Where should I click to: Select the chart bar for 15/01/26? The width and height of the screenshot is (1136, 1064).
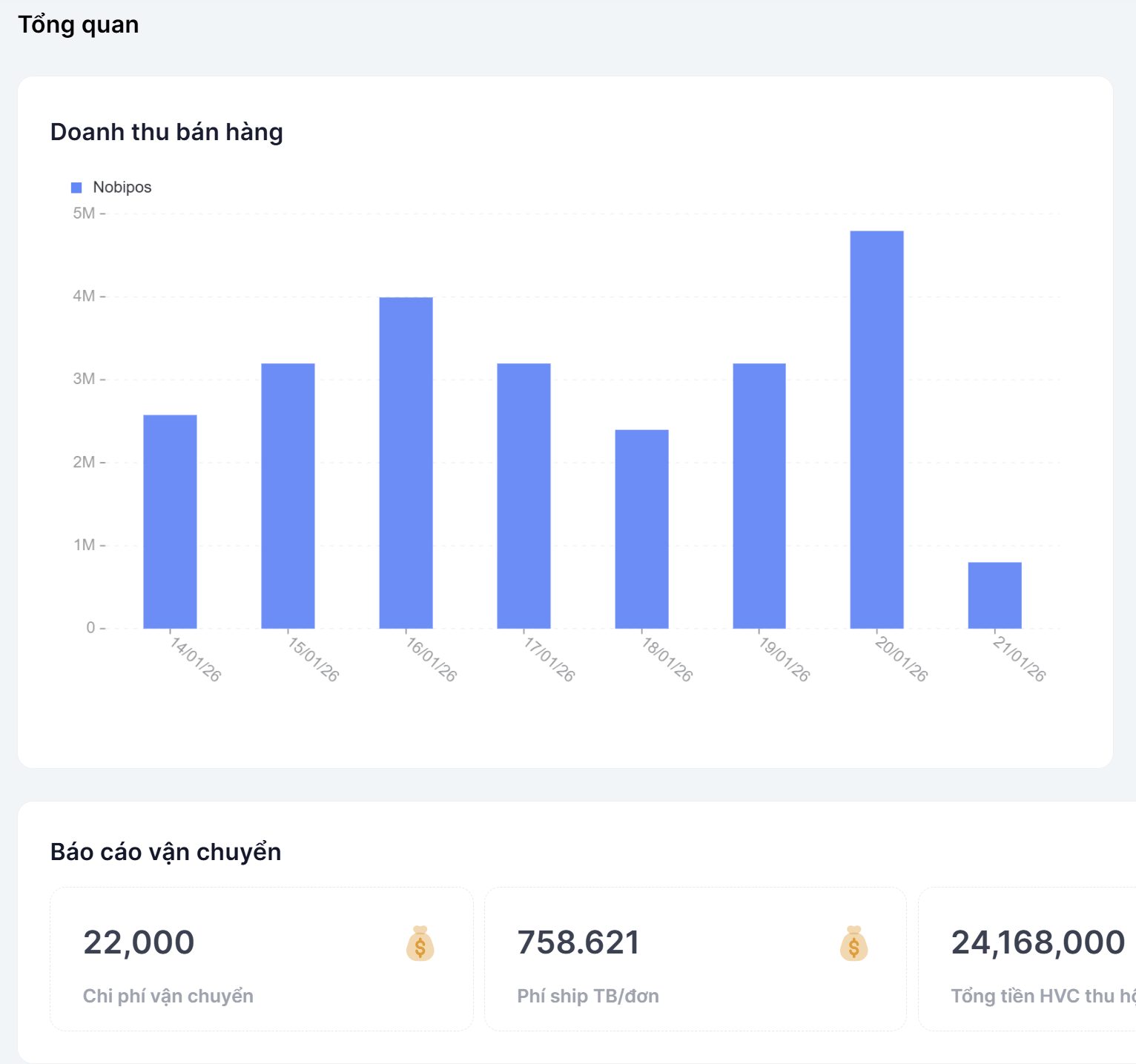pyautogui.click(x=288, y=495)
